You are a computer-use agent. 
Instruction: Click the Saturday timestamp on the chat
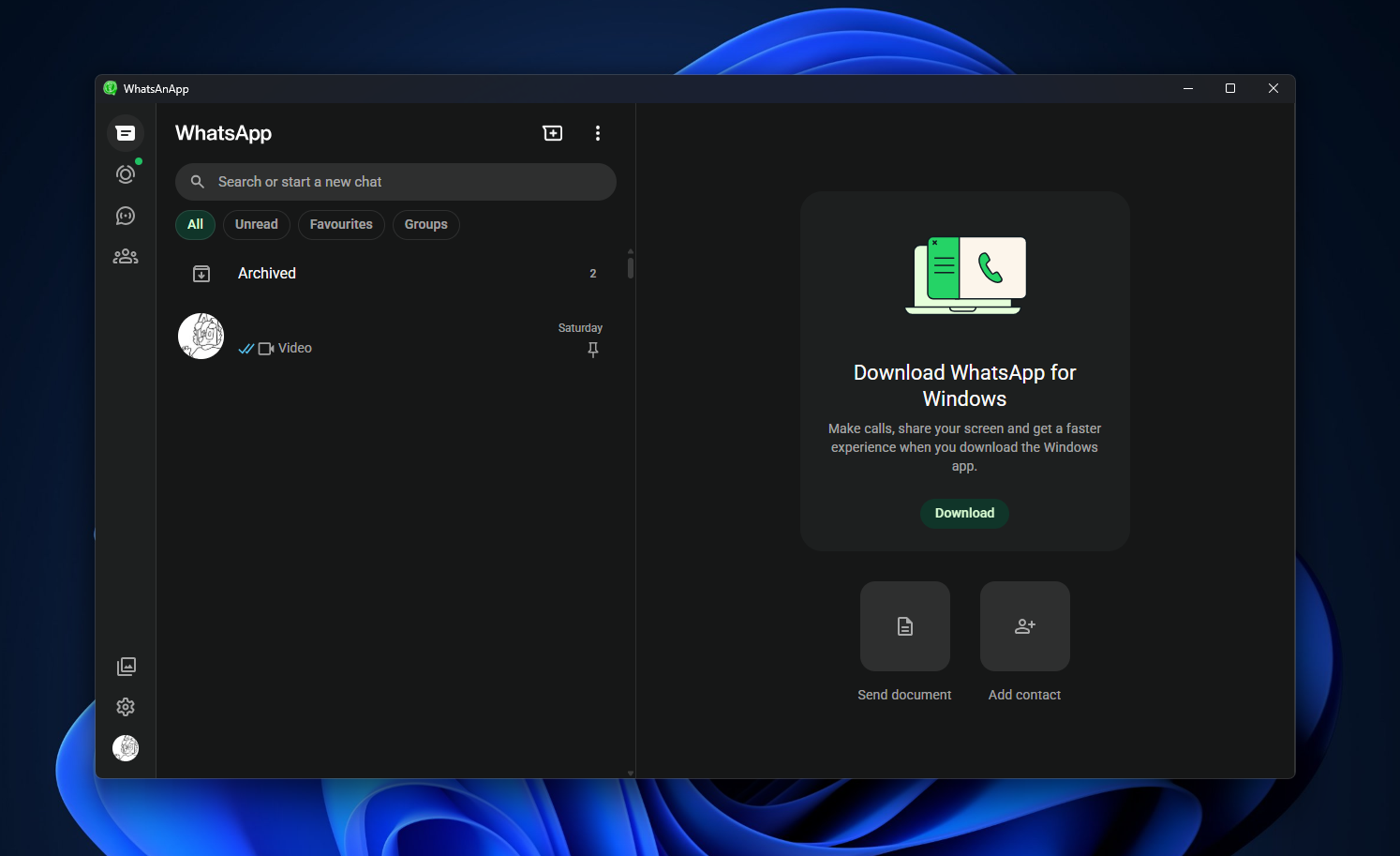(x=580, y=328)
